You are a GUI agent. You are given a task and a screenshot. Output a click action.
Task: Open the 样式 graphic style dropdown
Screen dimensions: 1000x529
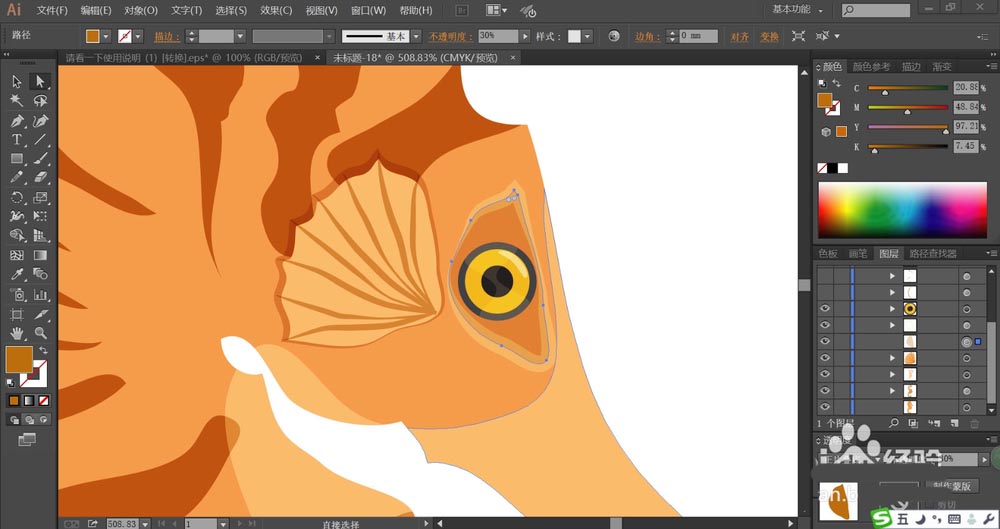[587, 36]
